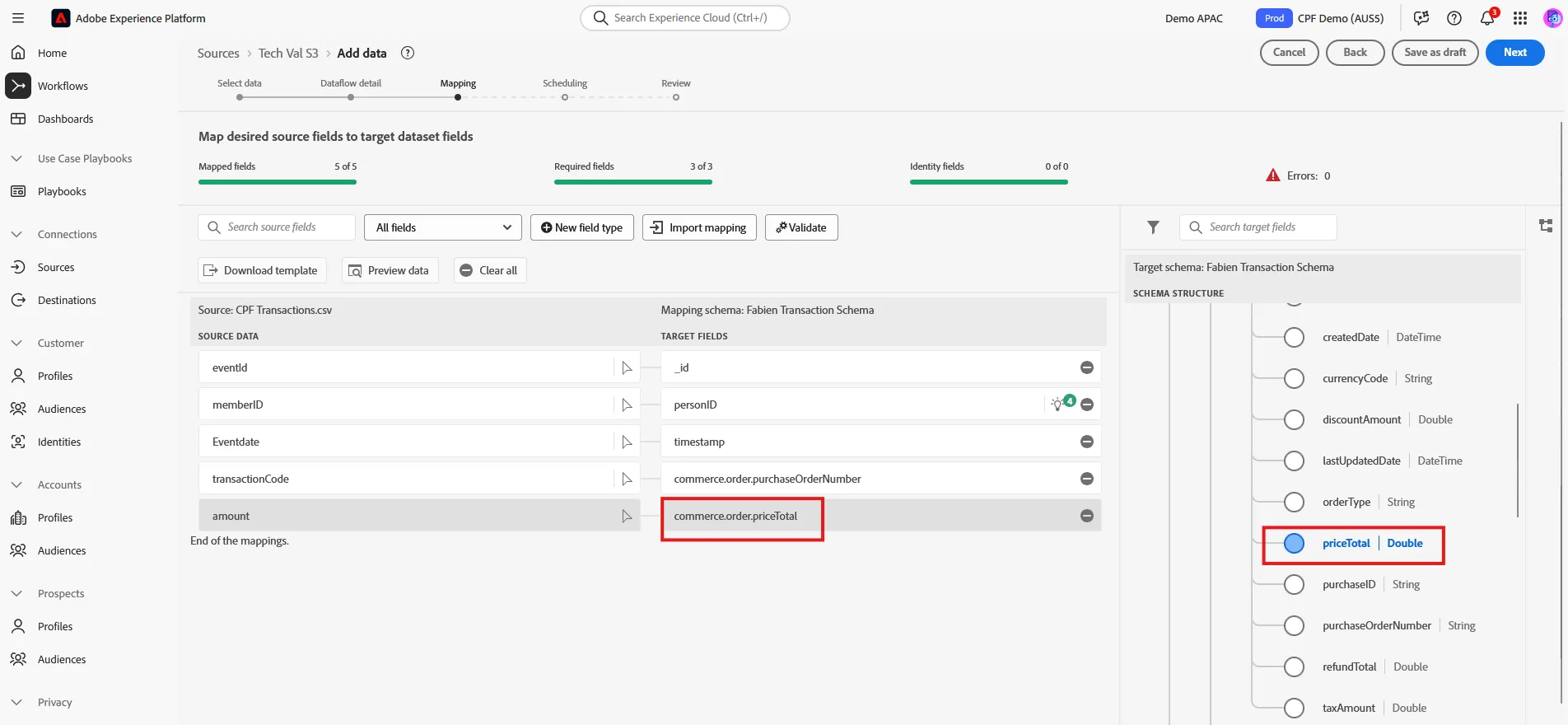
Task: View mapping recommendations for personID
Action: pyautogui.click(x=1062, y=403)
